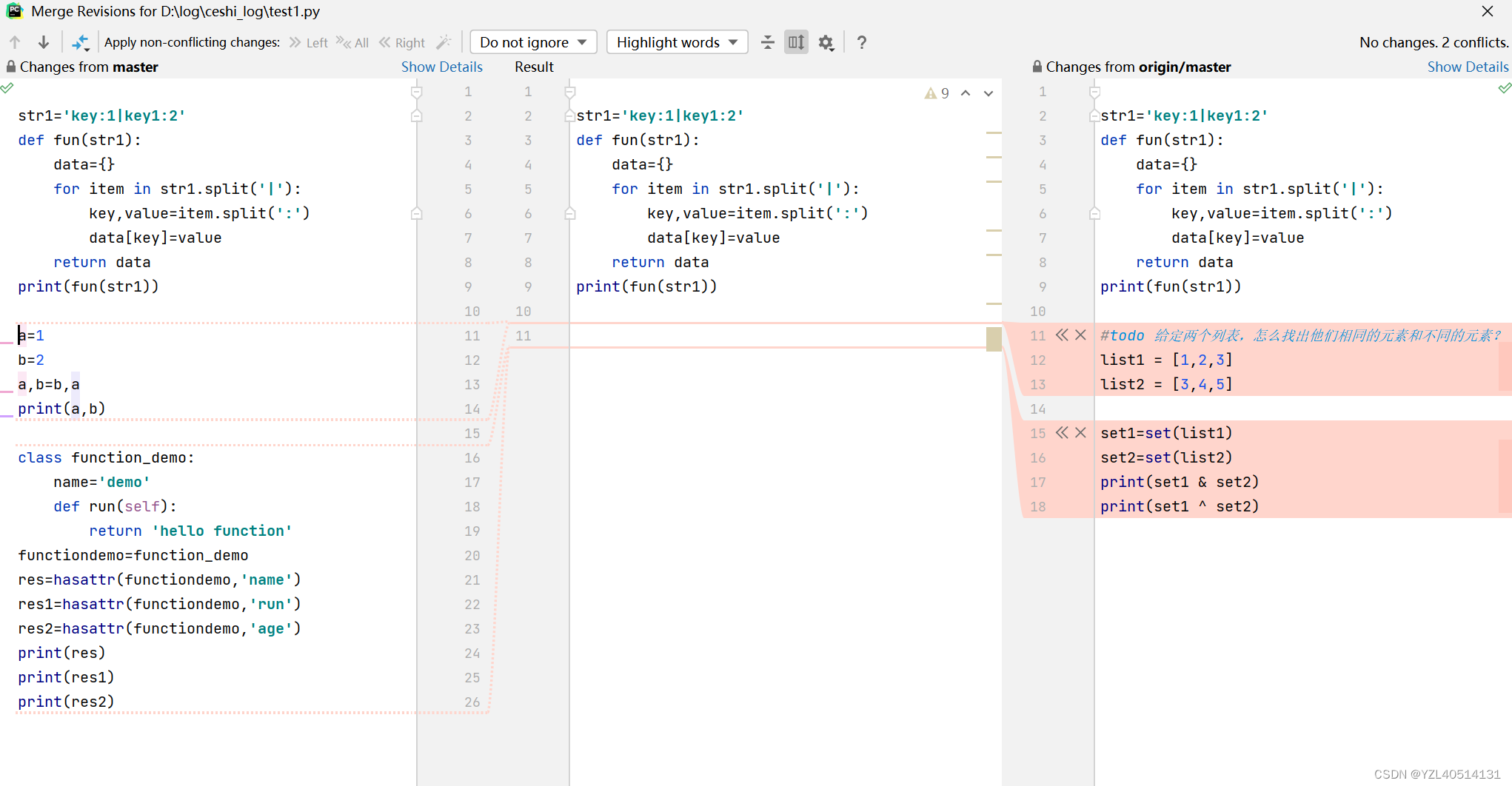1512x786 pixels.
Task: Click 'print(res2)' line in master pane
Action: click(66, 702)
